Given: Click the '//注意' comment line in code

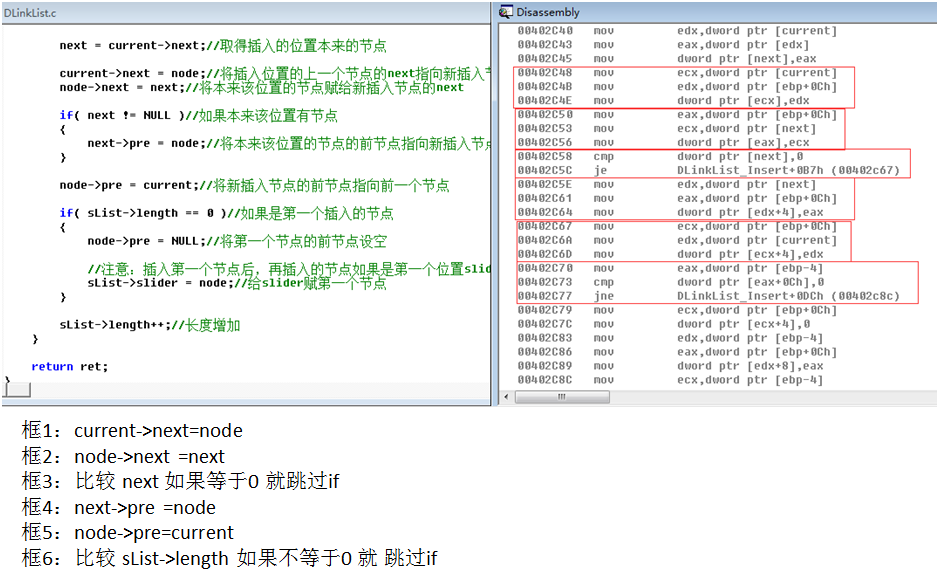Looking at the screenshot, I should 289,269.
